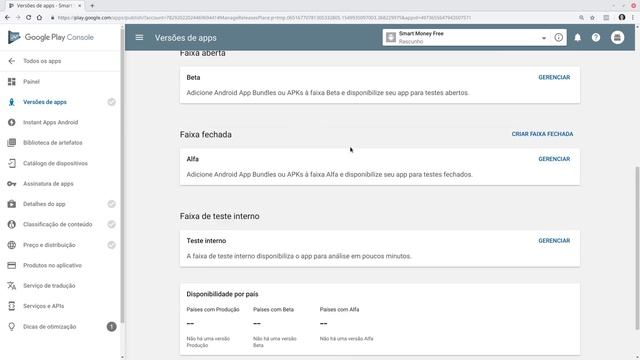Click the Países com Alfa label
Screen dimensions: 640x360
click(x=339, y=309)
